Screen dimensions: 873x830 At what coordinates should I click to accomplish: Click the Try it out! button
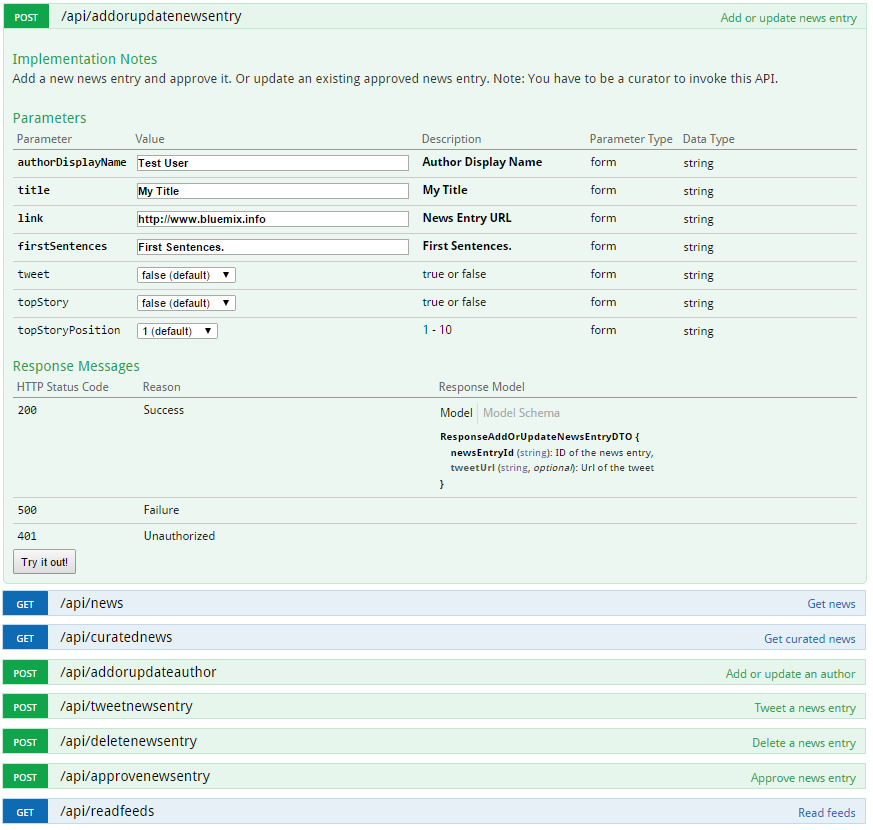[45, 562]
